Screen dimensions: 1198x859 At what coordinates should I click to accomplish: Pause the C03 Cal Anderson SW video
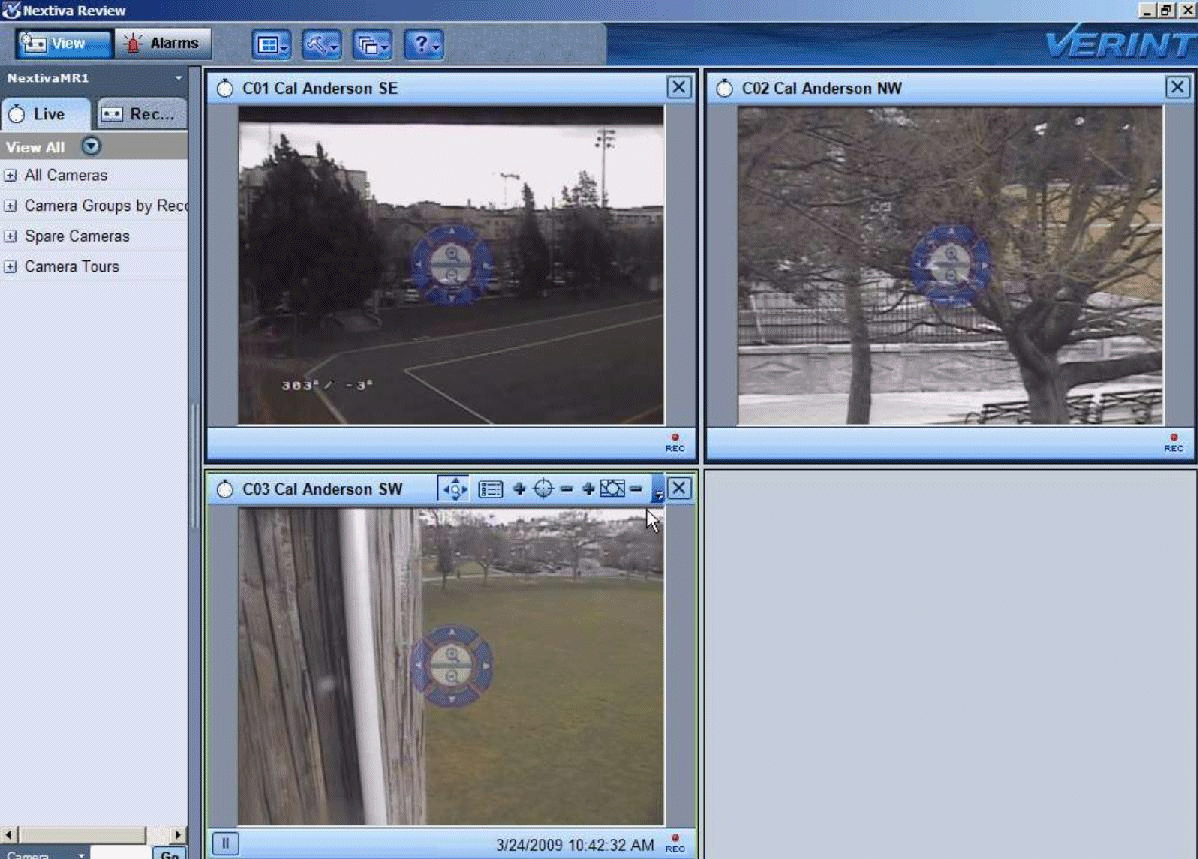(x=225, y=844)
